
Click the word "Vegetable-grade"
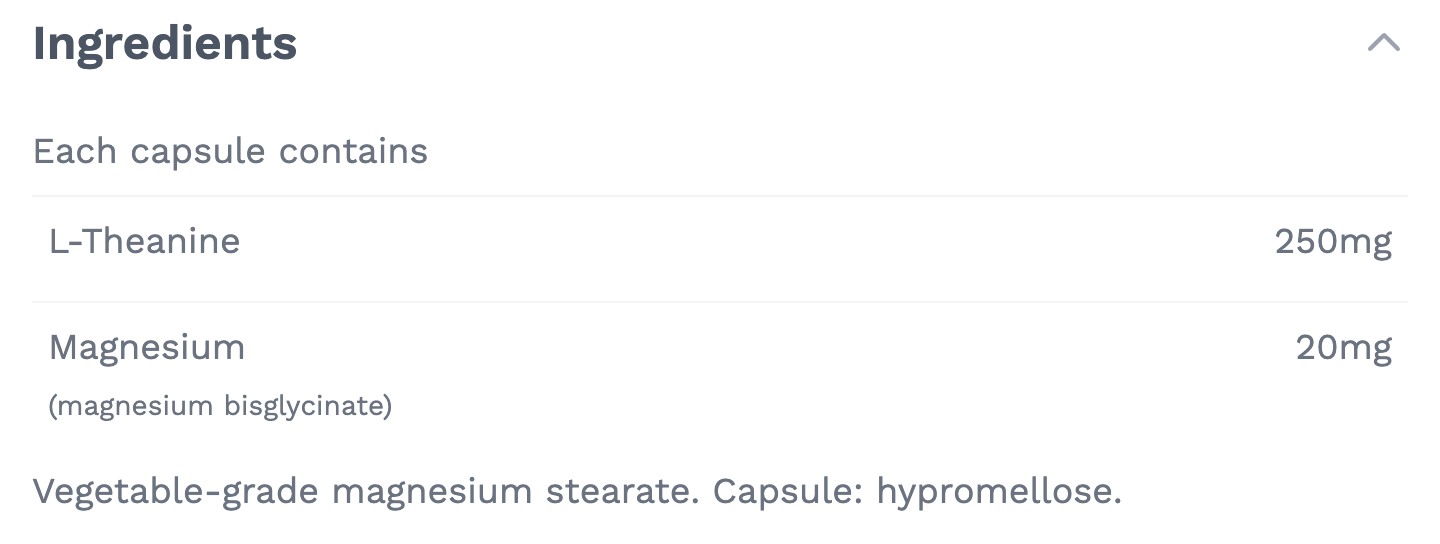pos(175,492)
